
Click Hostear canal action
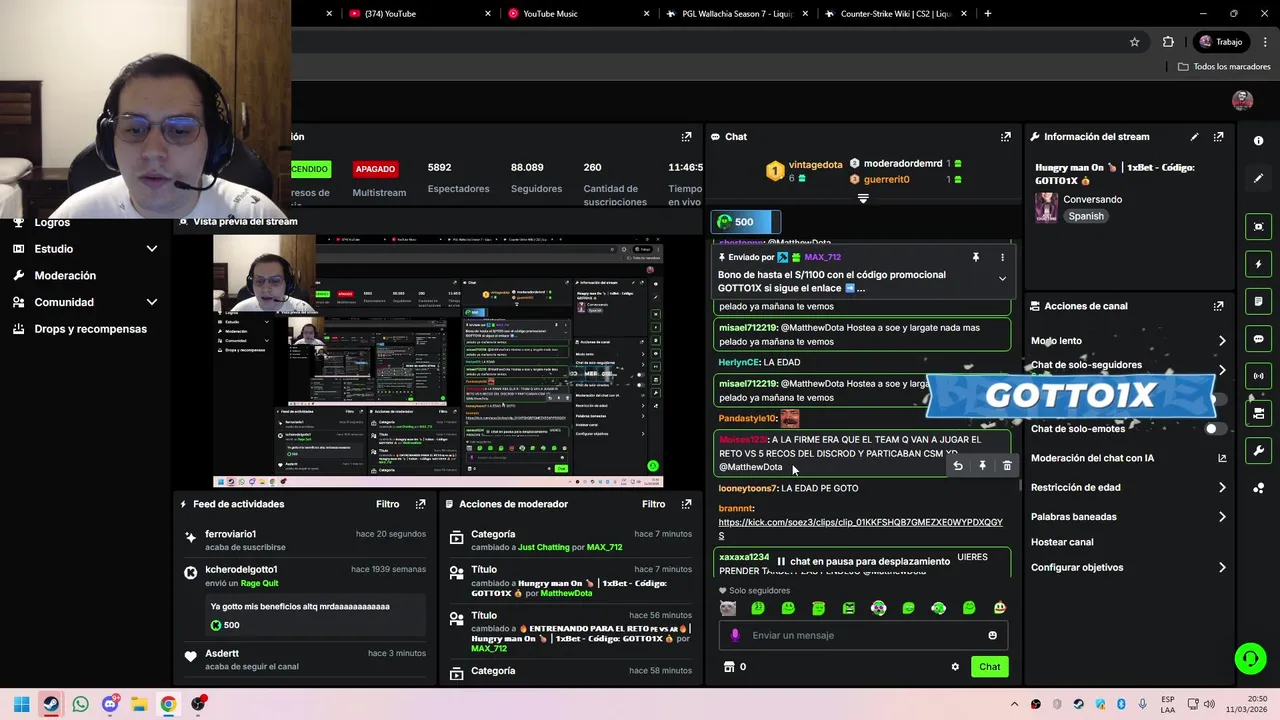[x=1062, y=542]
